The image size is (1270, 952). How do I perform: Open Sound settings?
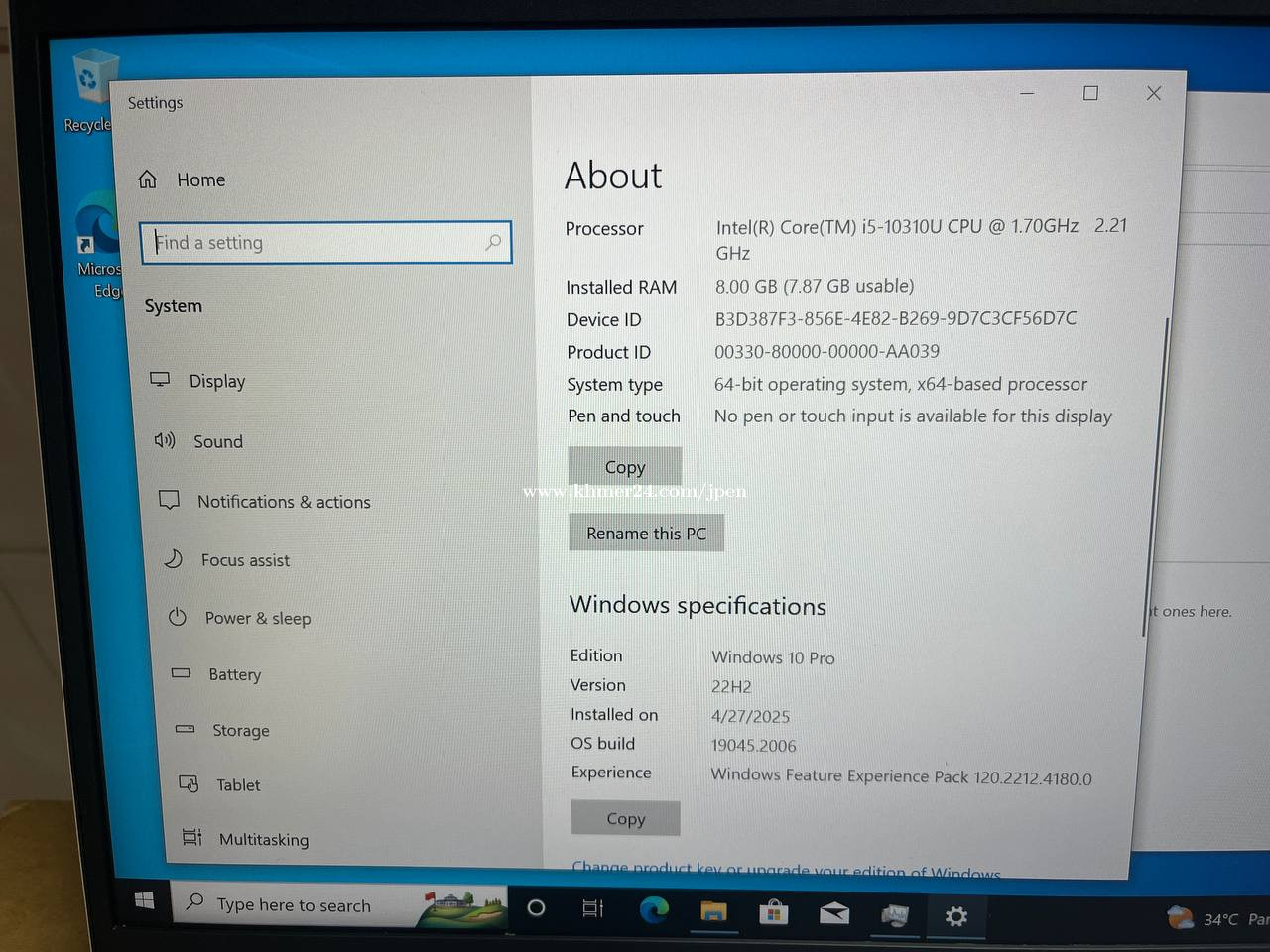point(198,441)
